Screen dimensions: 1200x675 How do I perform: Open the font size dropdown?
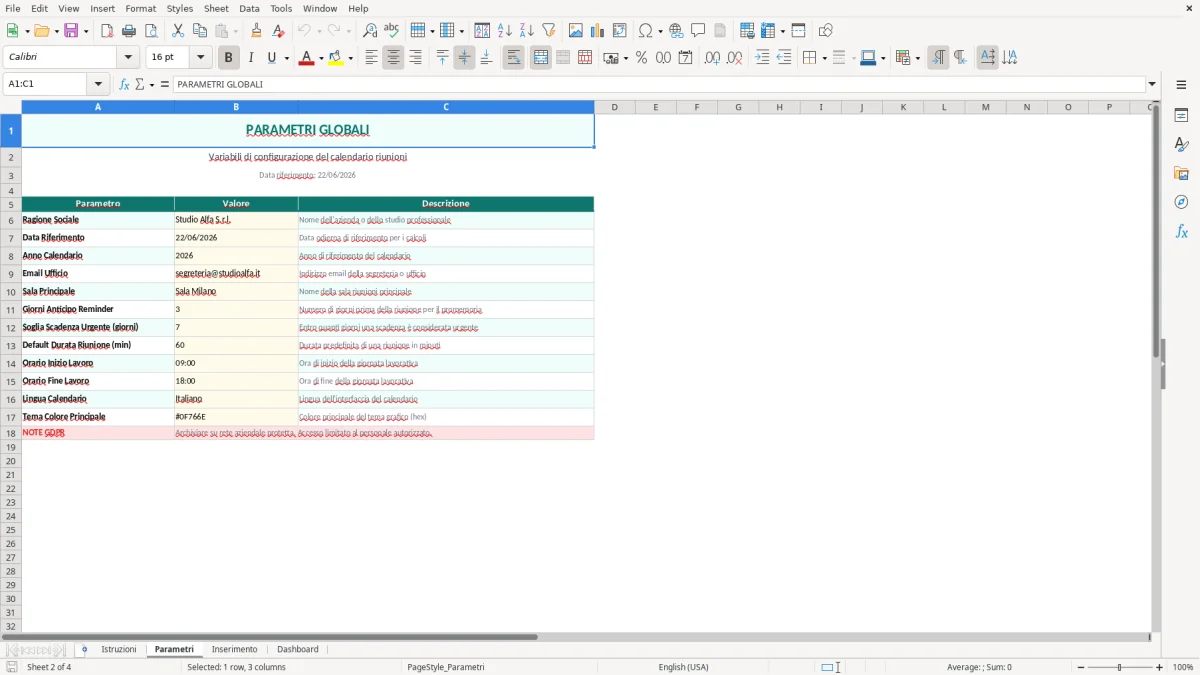(x=201, y=58)
